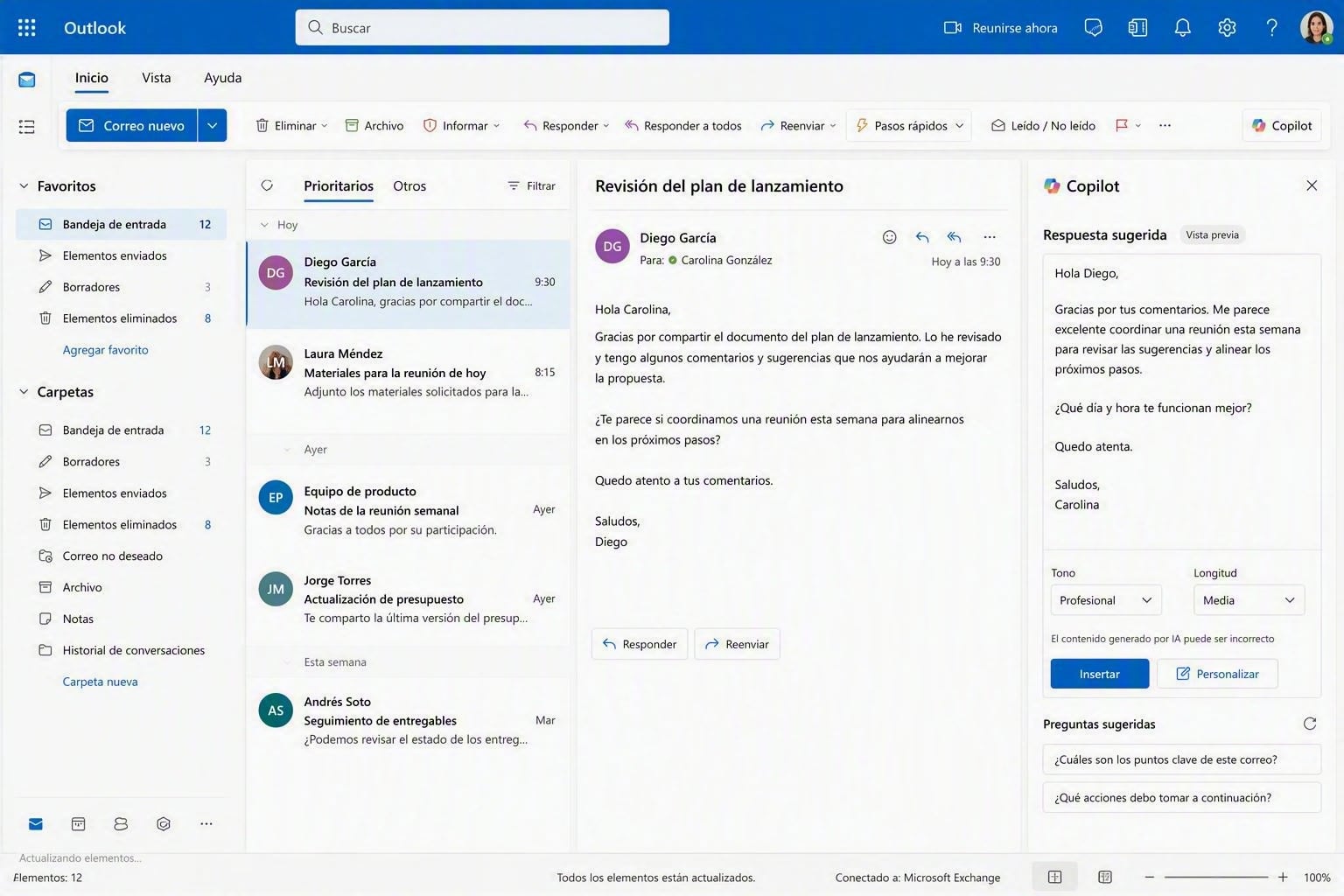Open the notifications bell icon
Viewport: 1344px width, 896px height.
(x=1182, y=28)
